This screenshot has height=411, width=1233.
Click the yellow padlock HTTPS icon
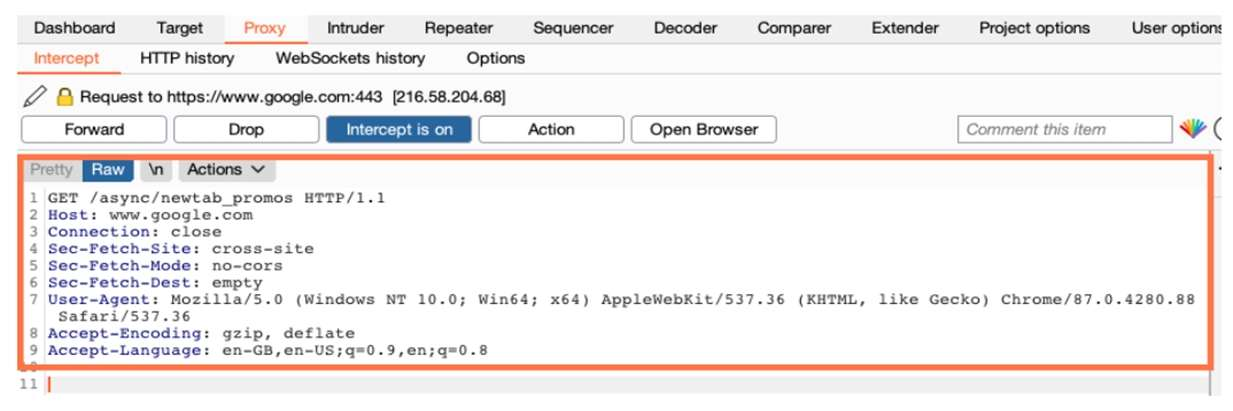tap(65, 97)
